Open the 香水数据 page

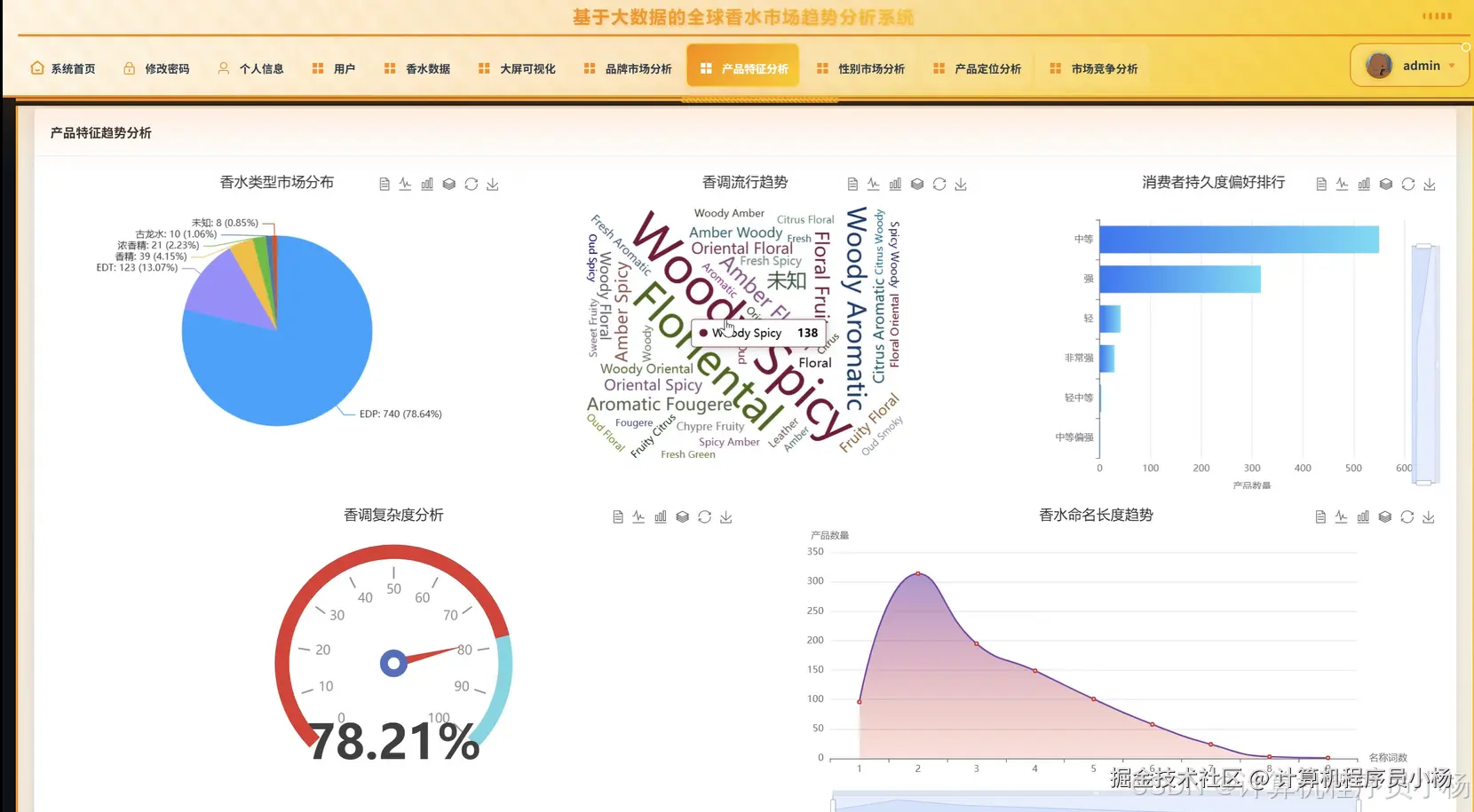coord(429,67)
